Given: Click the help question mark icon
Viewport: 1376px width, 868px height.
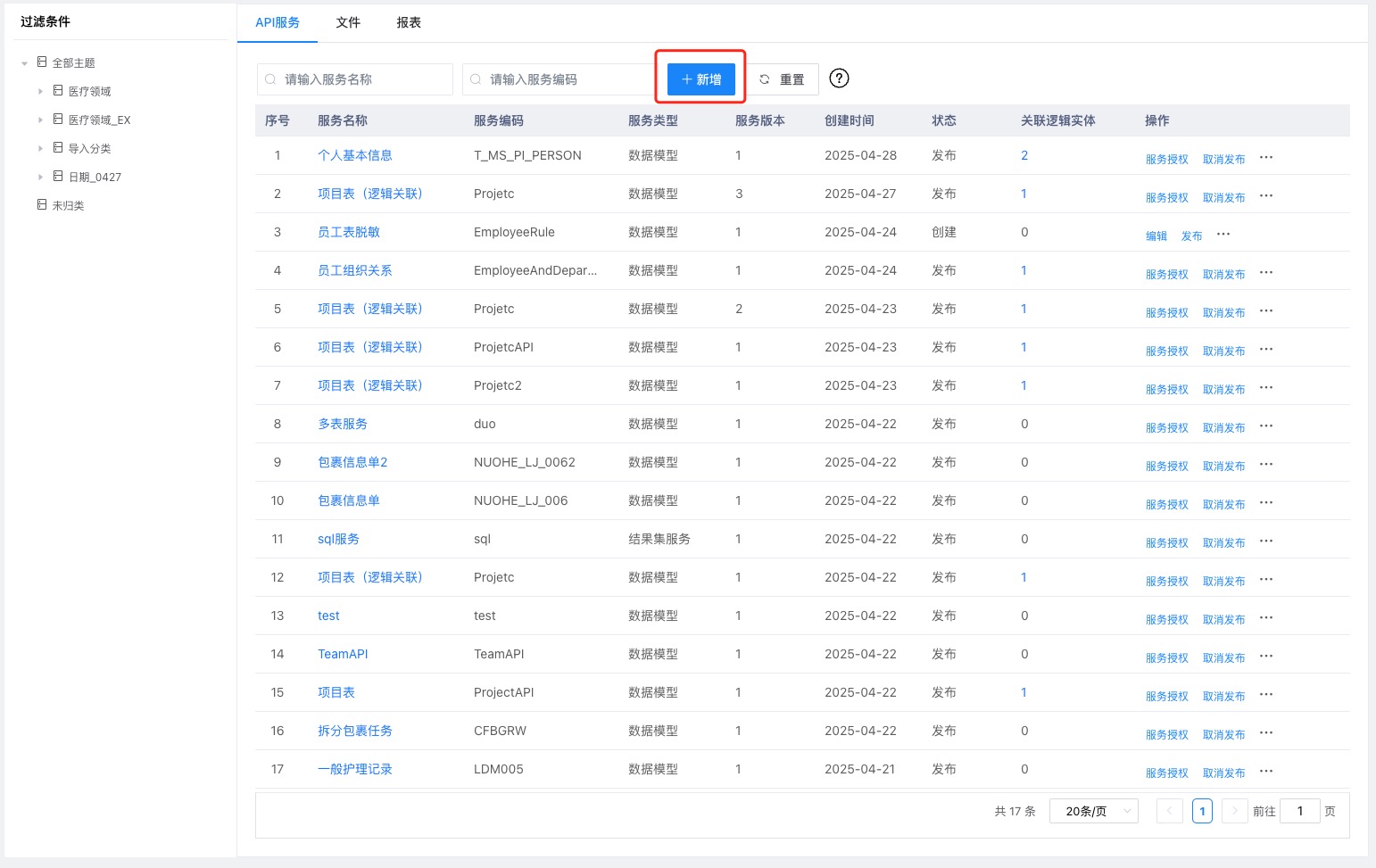Looking at the screenshot, I should coord(839,79).
